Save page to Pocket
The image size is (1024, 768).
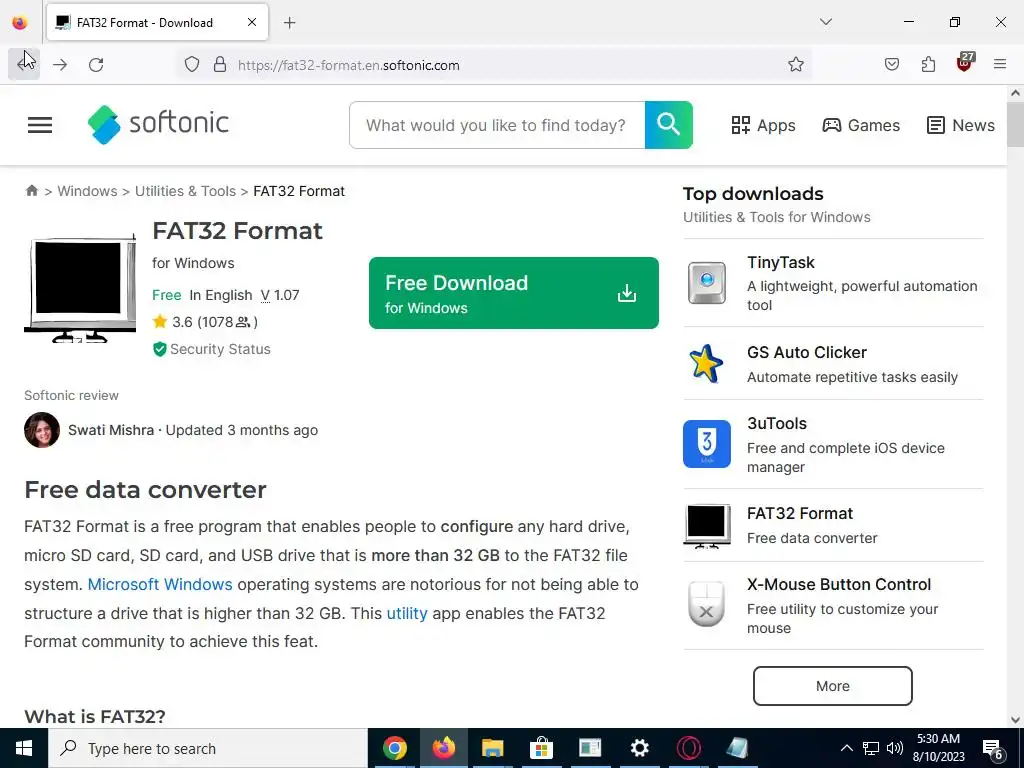tap(892, 65)
